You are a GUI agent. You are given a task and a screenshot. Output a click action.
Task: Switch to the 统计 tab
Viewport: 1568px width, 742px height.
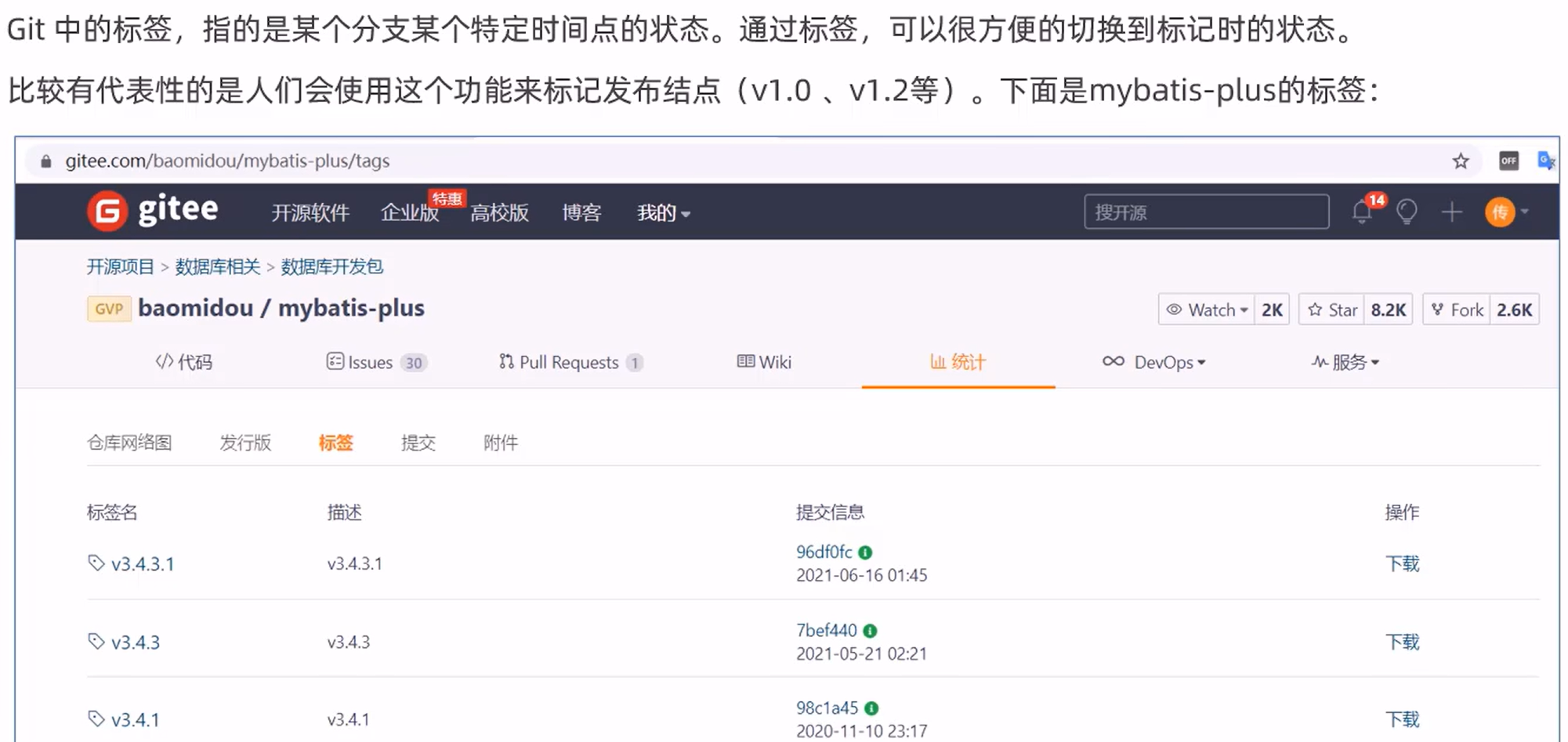958,362
